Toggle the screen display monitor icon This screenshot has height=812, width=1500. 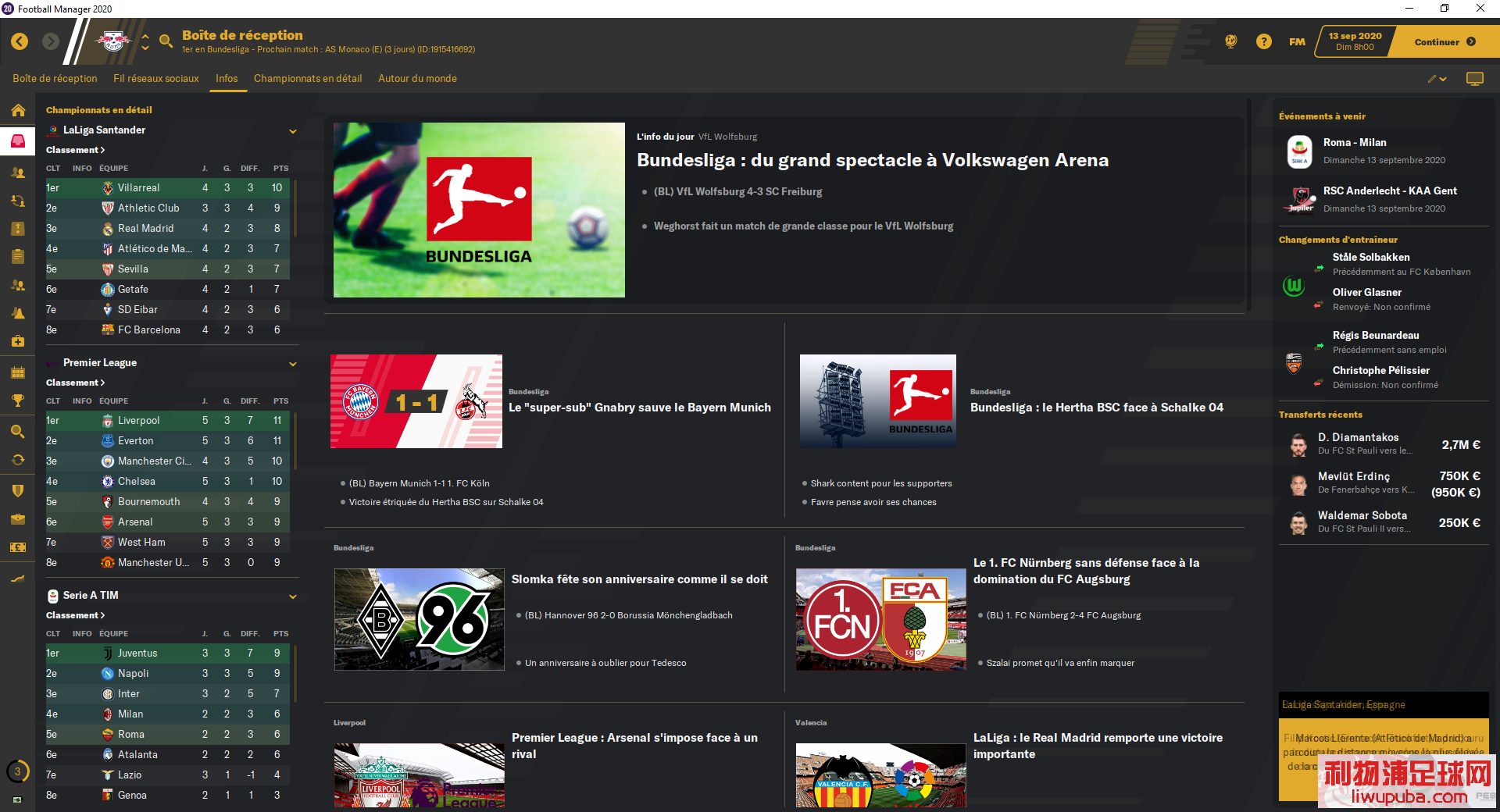(1475, 79)
